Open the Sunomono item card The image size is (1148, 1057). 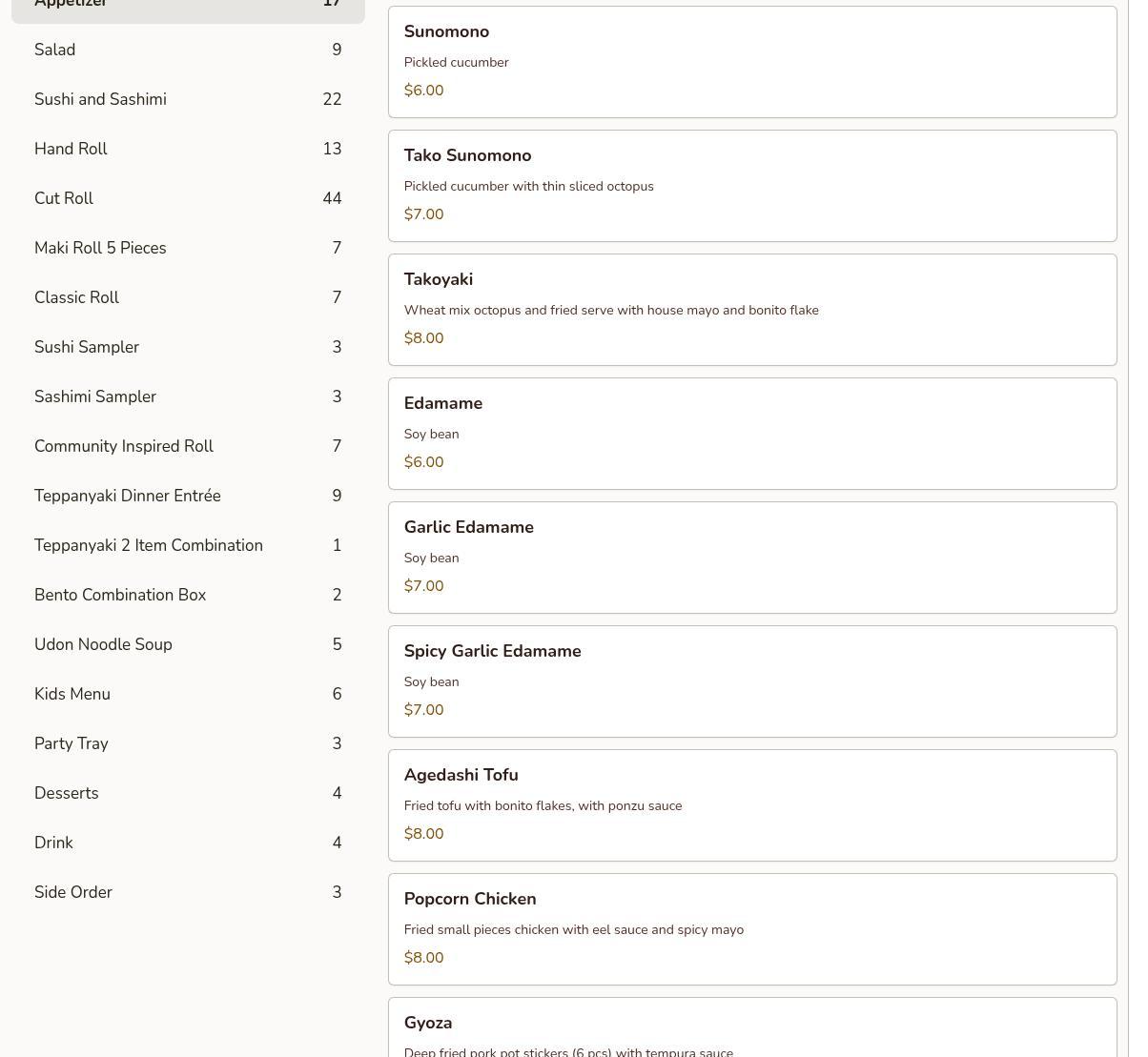pos(752,62)
